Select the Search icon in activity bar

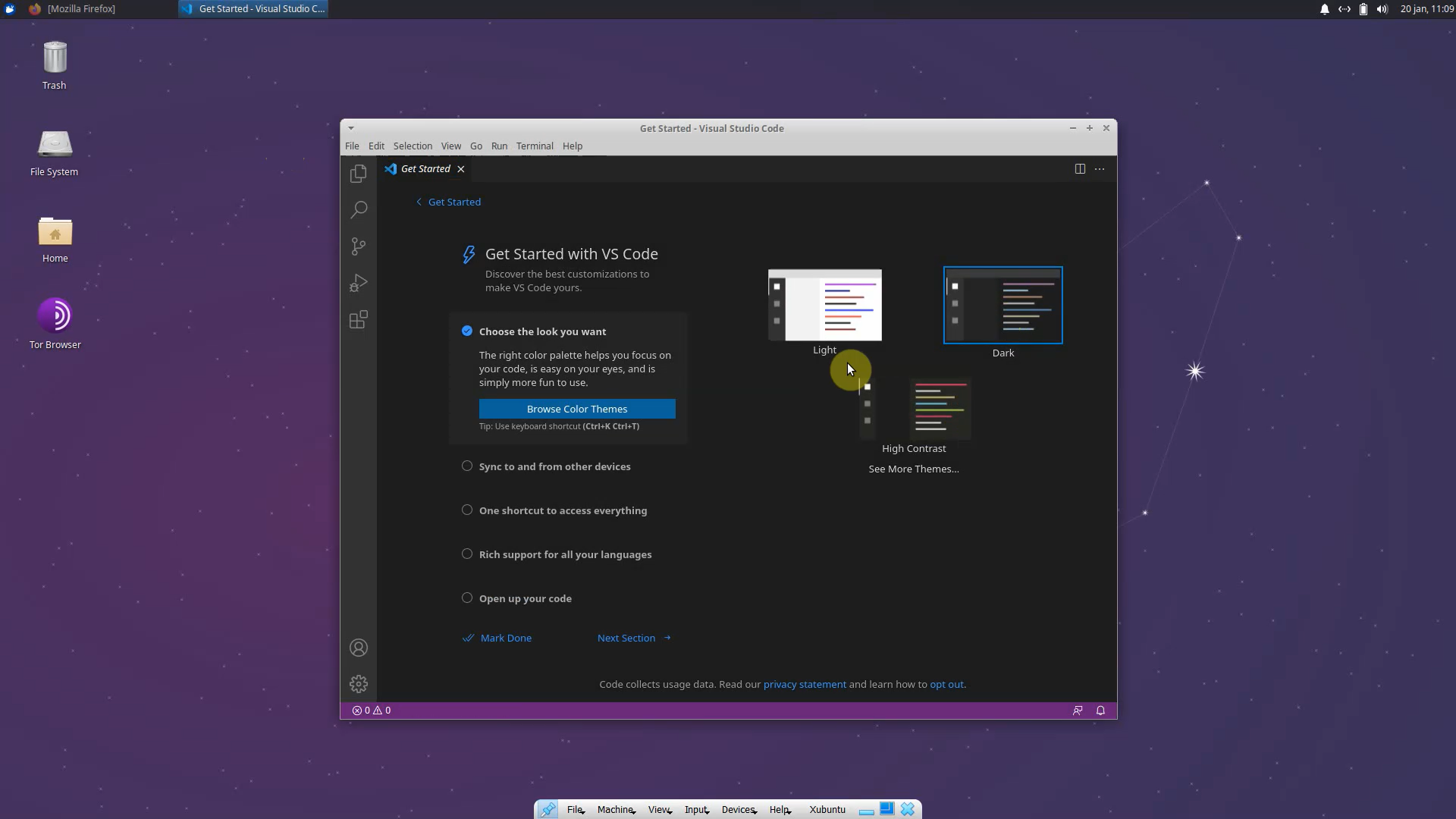point(358,209)
